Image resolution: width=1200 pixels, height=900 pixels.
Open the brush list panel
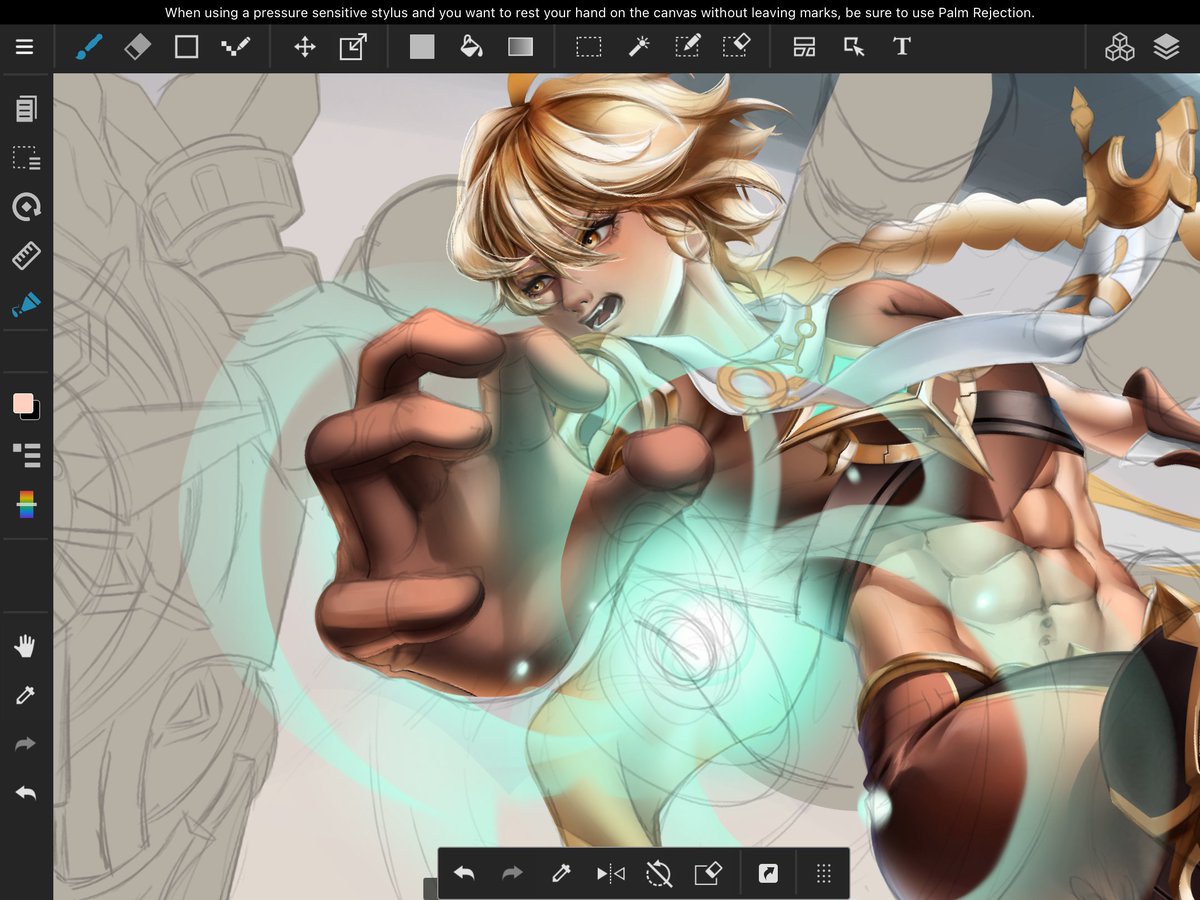coord(26,455)
